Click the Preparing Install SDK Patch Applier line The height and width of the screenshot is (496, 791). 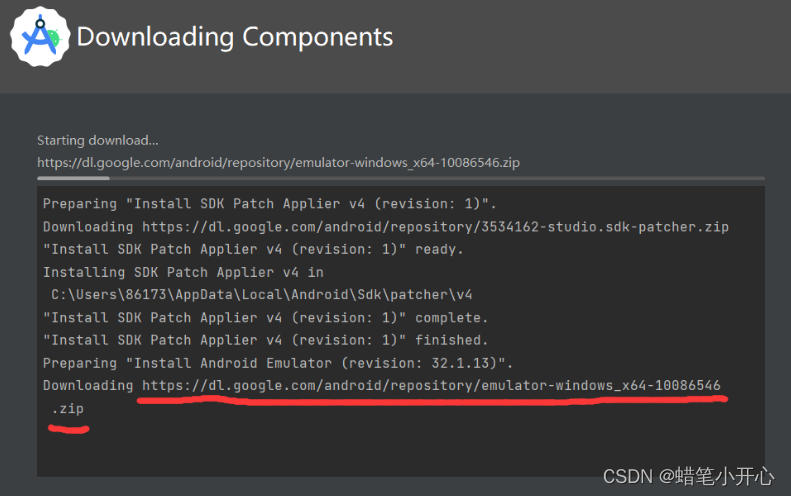pyautogui.click(x=270, y=204)
